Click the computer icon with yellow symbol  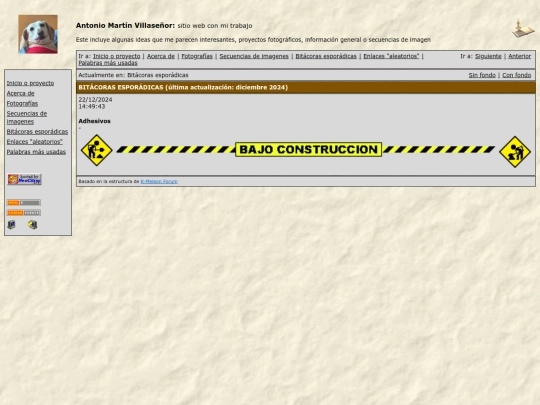(32, 225)
